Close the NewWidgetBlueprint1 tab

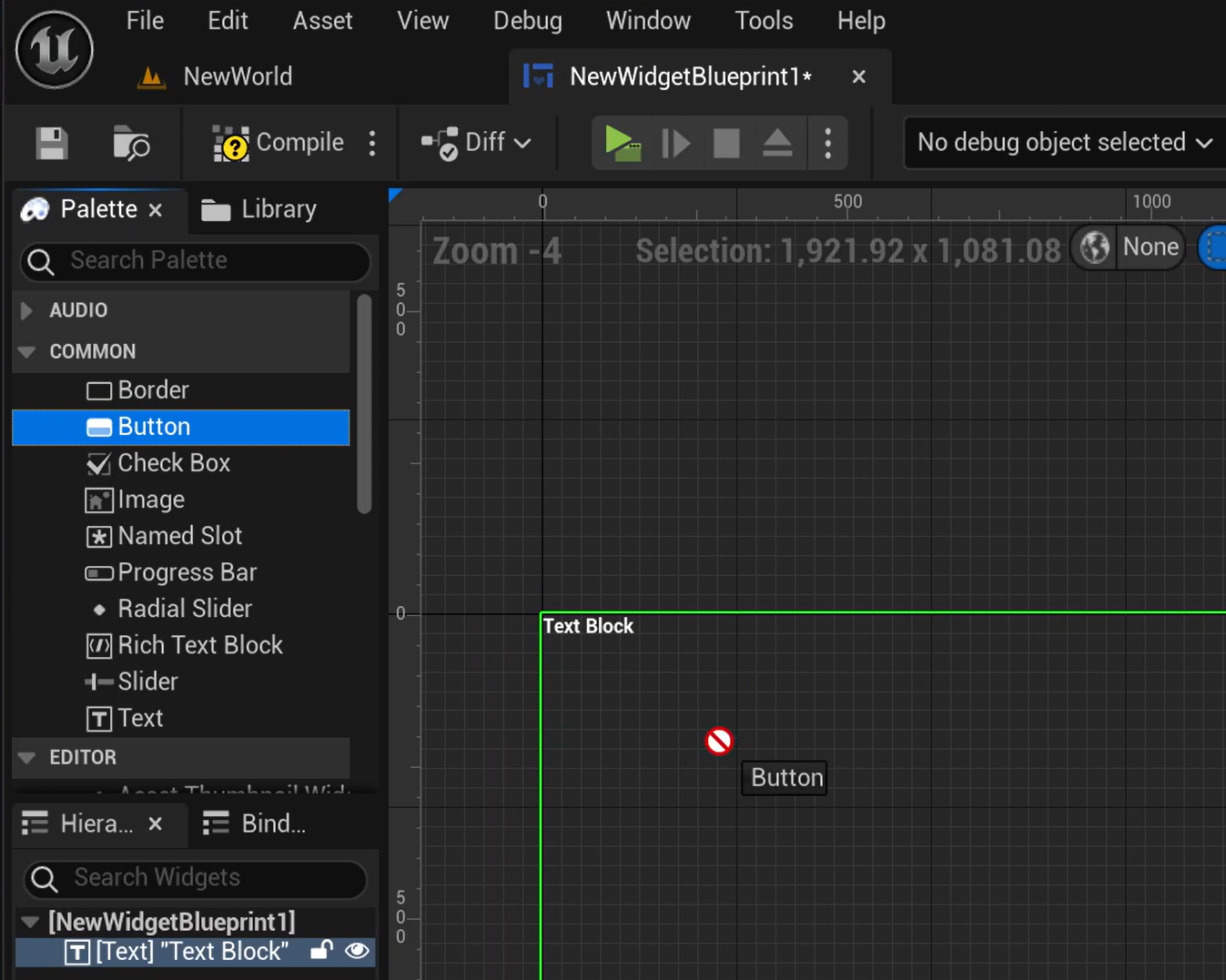858,76
